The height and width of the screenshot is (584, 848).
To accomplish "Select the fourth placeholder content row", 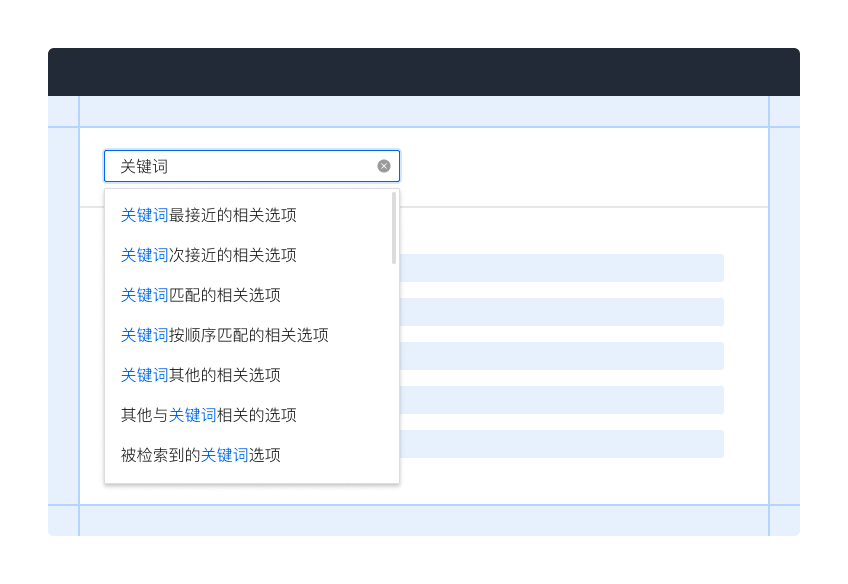I will pyautogui.click(x=560, y=400).
